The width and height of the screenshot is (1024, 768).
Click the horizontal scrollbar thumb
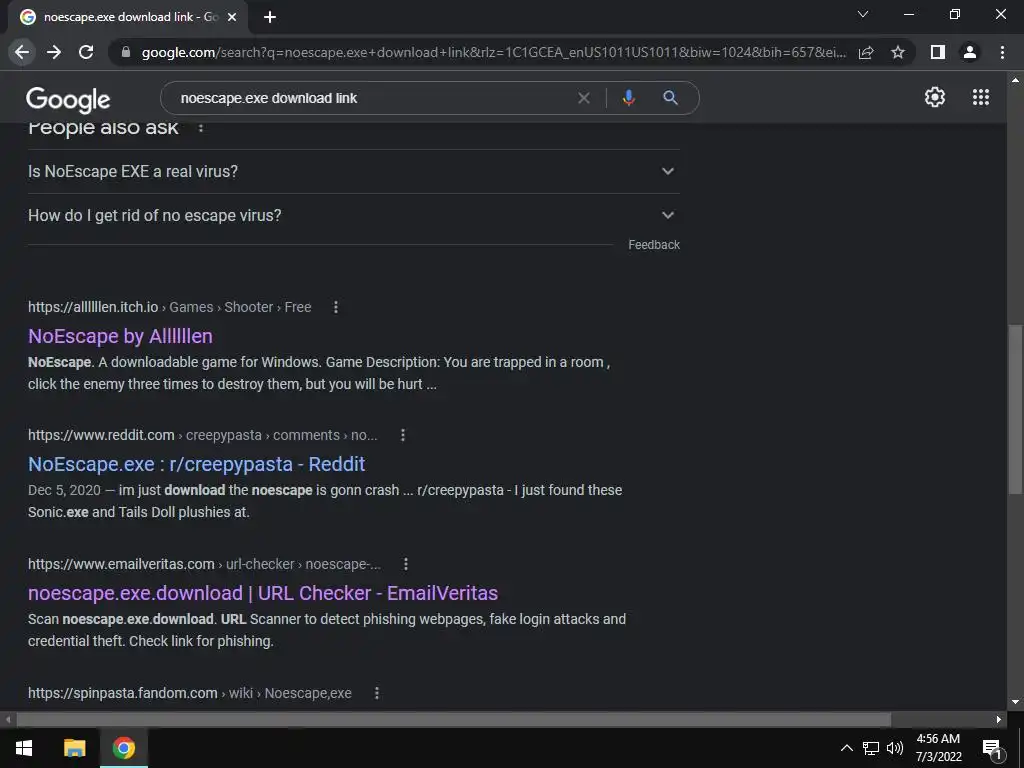coord(454,720)
